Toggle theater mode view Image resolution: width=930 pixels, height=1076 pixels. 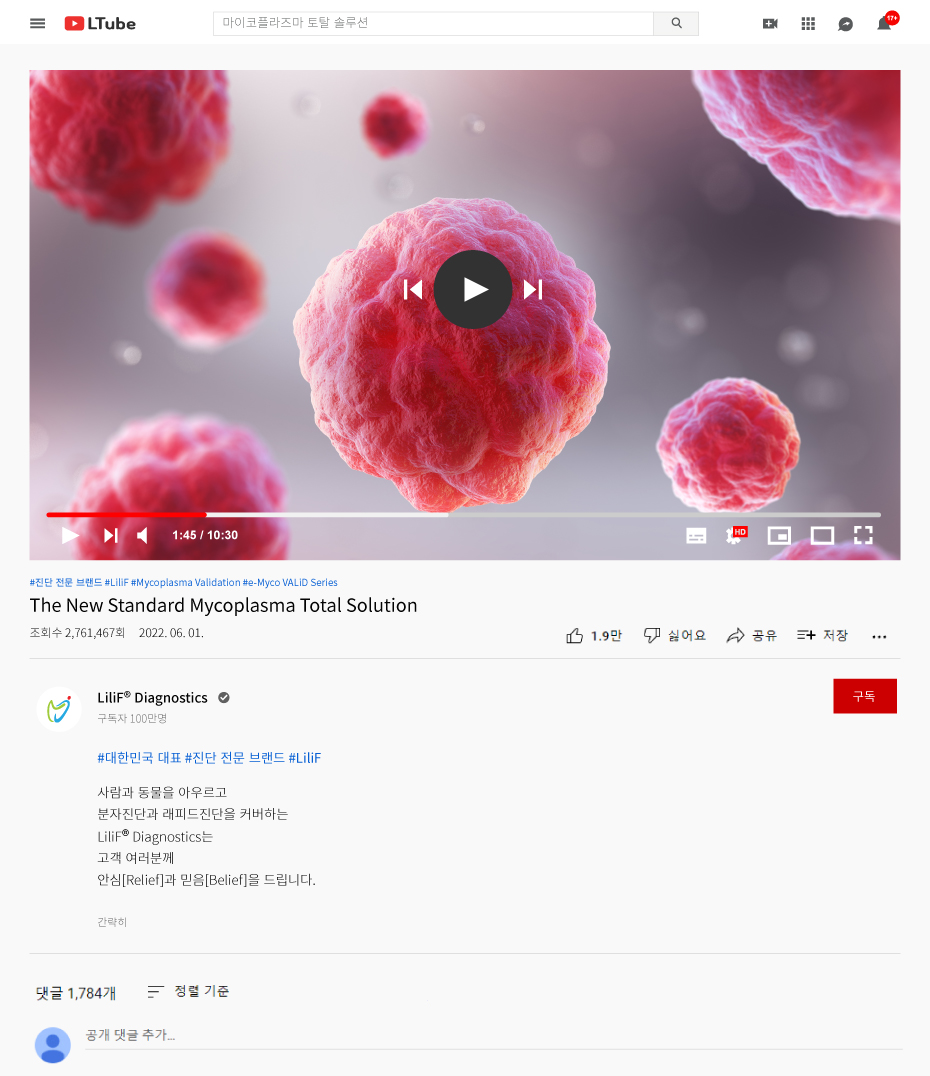(x=822, y=535)
